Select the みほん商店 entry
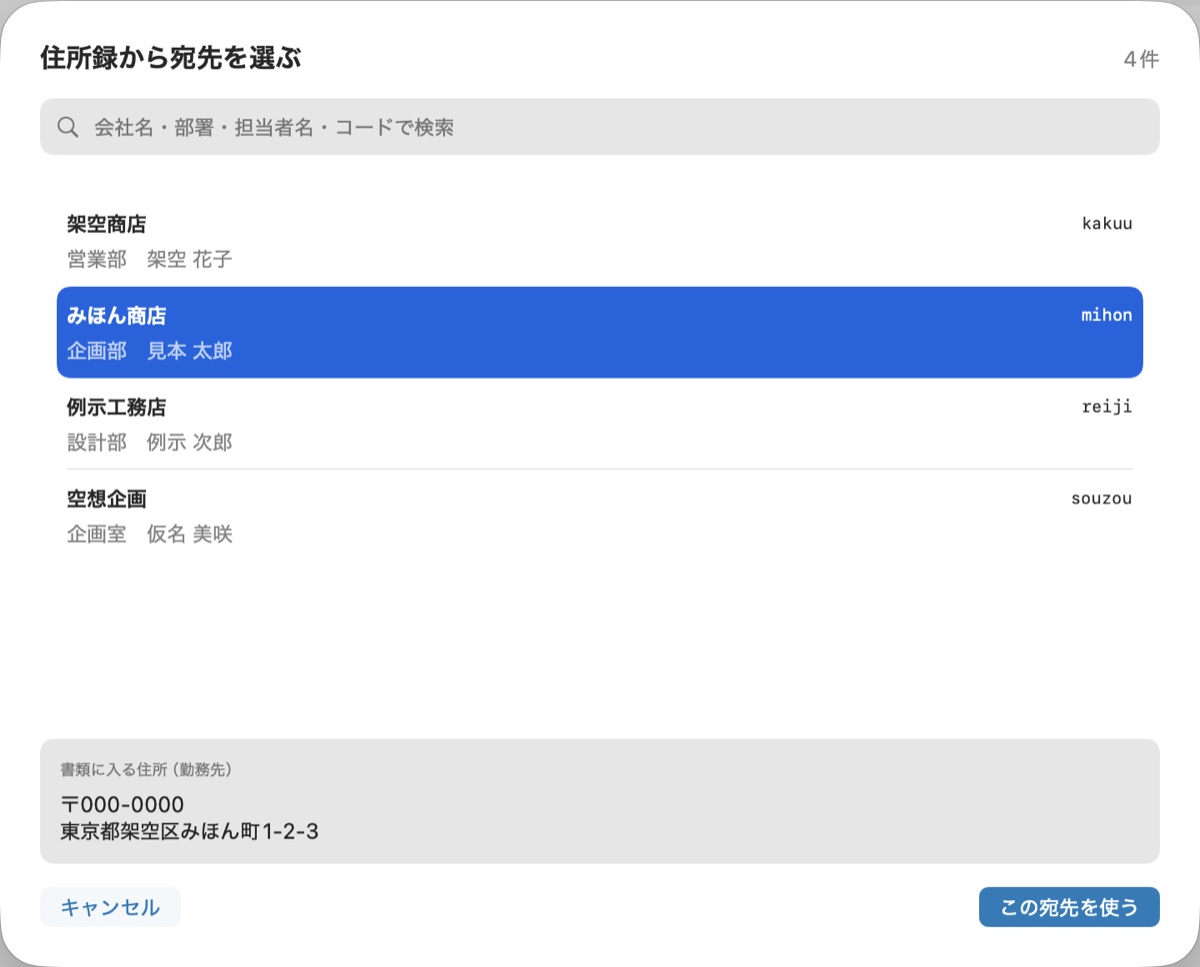The width and height of the screenshot is (1200, 967). point(600,332)
